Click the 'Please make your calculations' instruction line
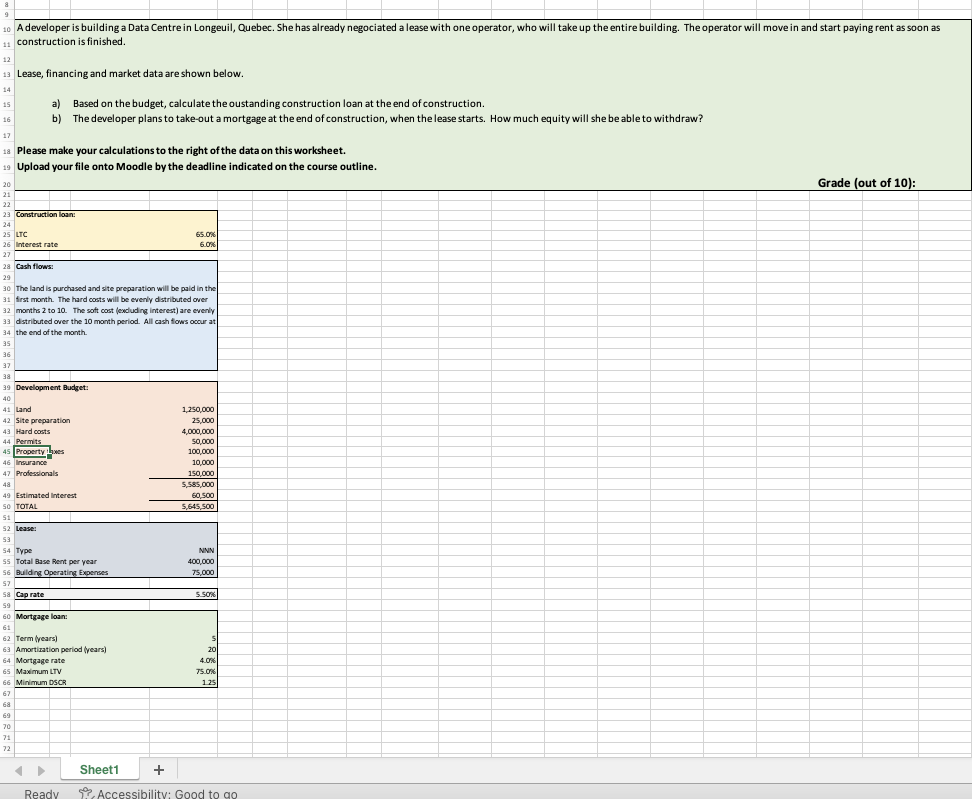 181,151
